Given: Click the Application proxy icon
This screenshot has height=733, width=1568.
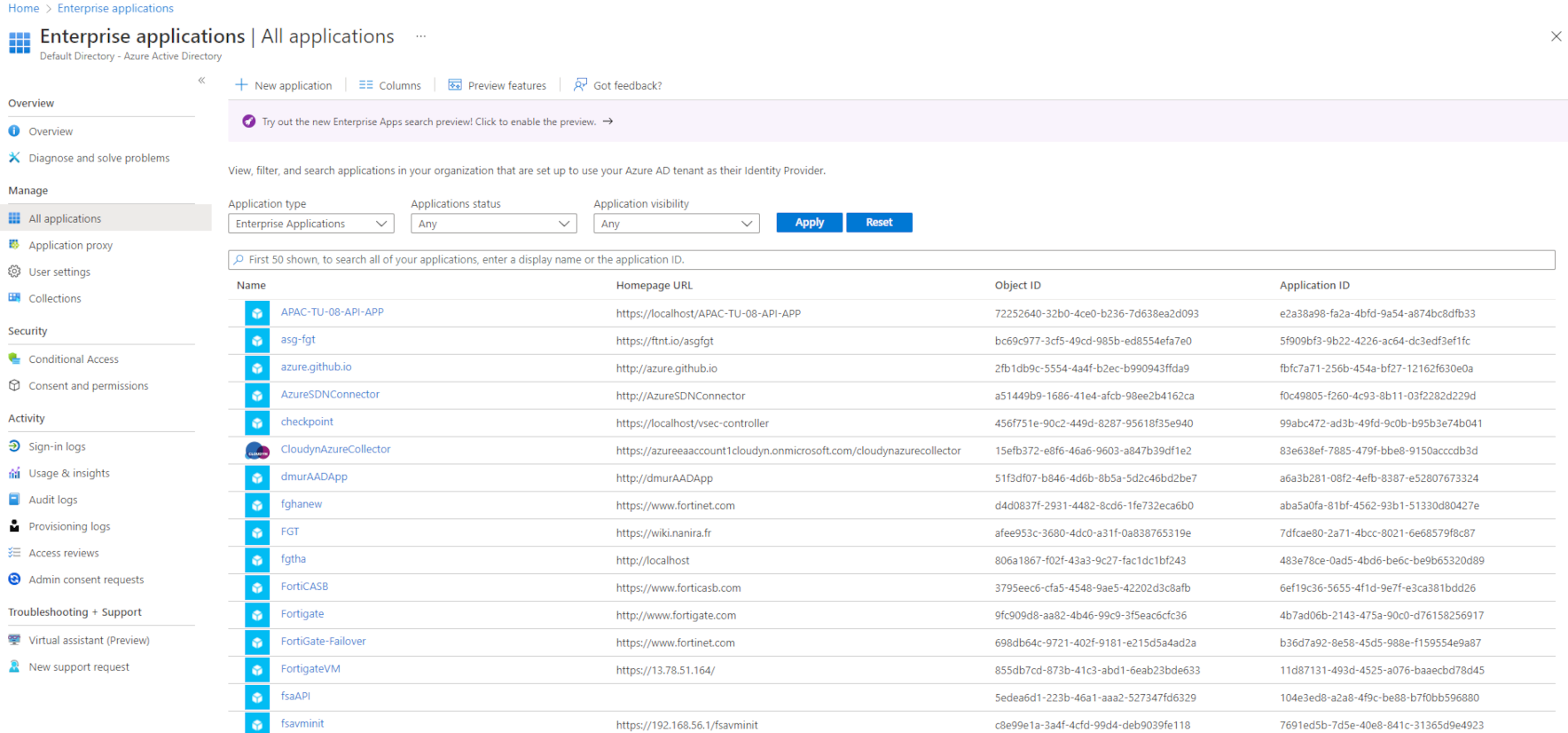Looking at the screenshot, I should (x=14, y=245).
